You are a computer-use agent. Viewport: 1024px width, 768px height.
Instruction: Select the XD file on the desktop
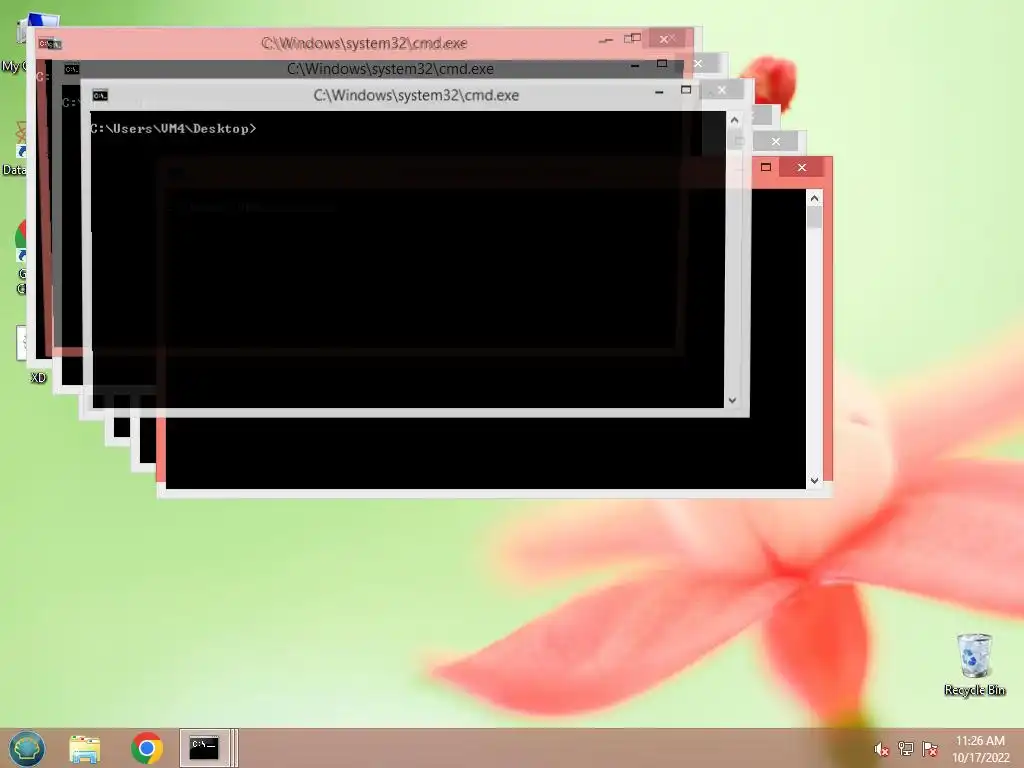pos(38,377)
